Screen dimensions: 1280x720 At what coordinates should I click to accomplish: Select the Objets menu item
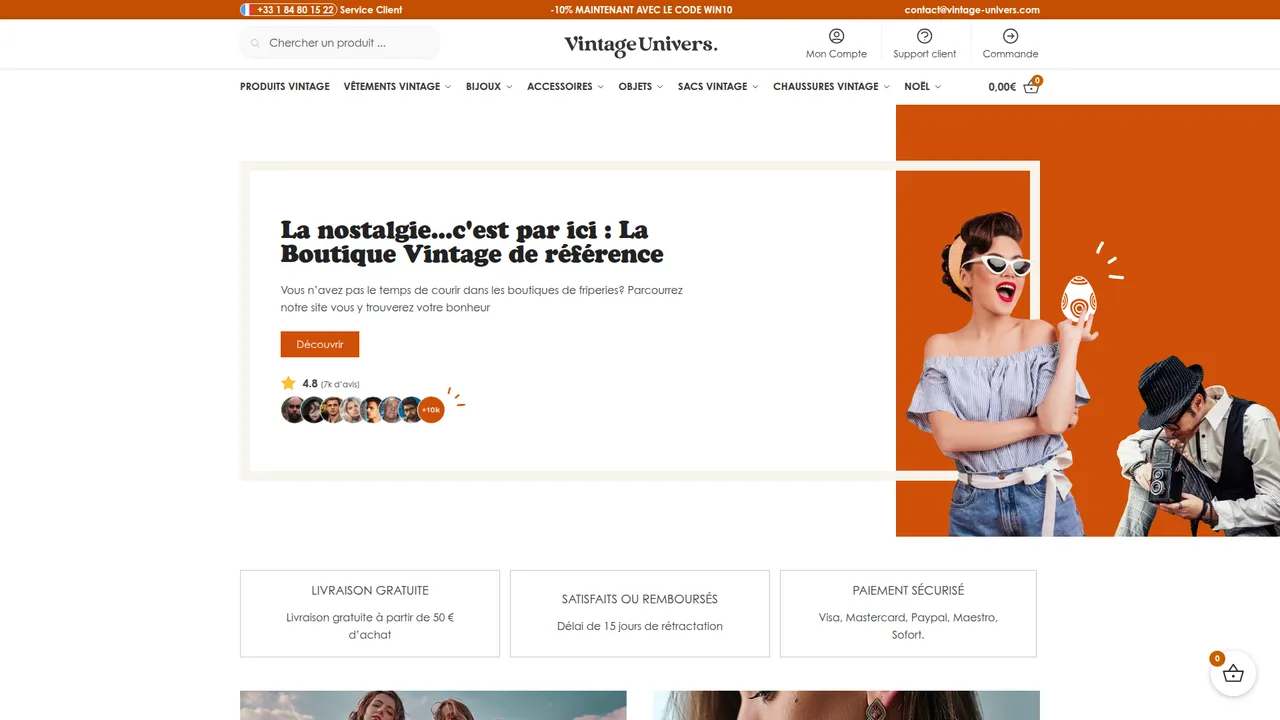(635, 87)
